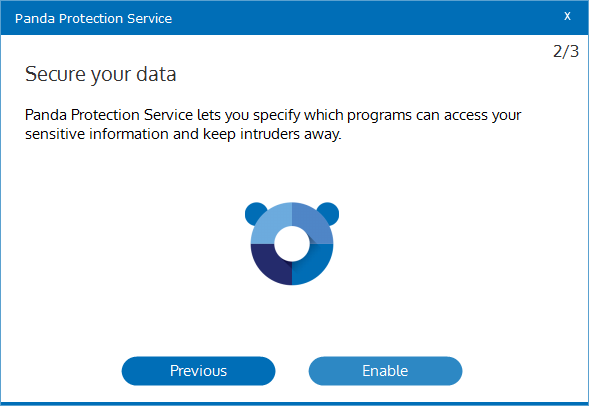Click the word programs in description
Image resolution: width=589 pixels, height=406 pixels.
point(379,116)
